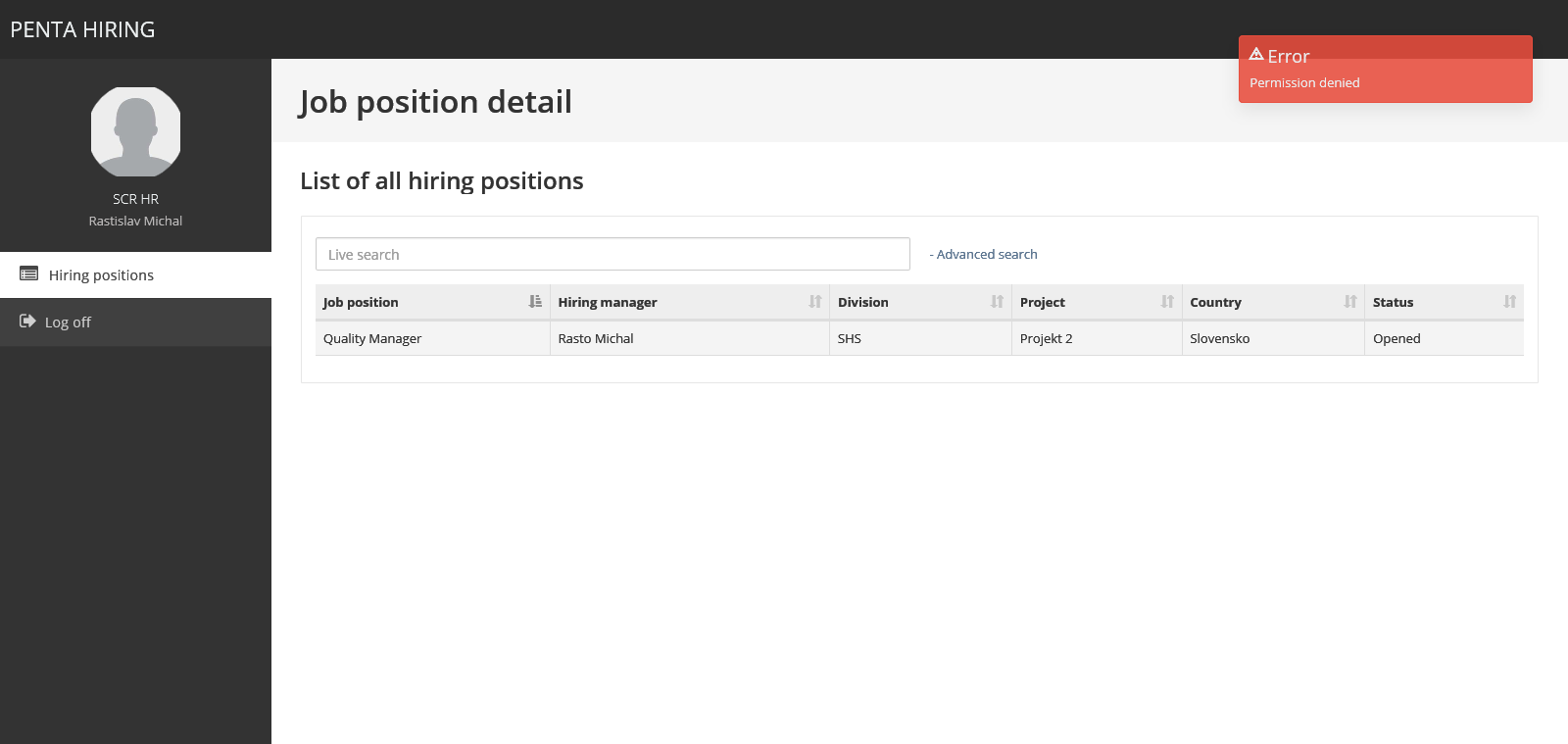Focus the Live search input field
Viewport: 1568px width, 744px height.
click(x=612, y=254)
